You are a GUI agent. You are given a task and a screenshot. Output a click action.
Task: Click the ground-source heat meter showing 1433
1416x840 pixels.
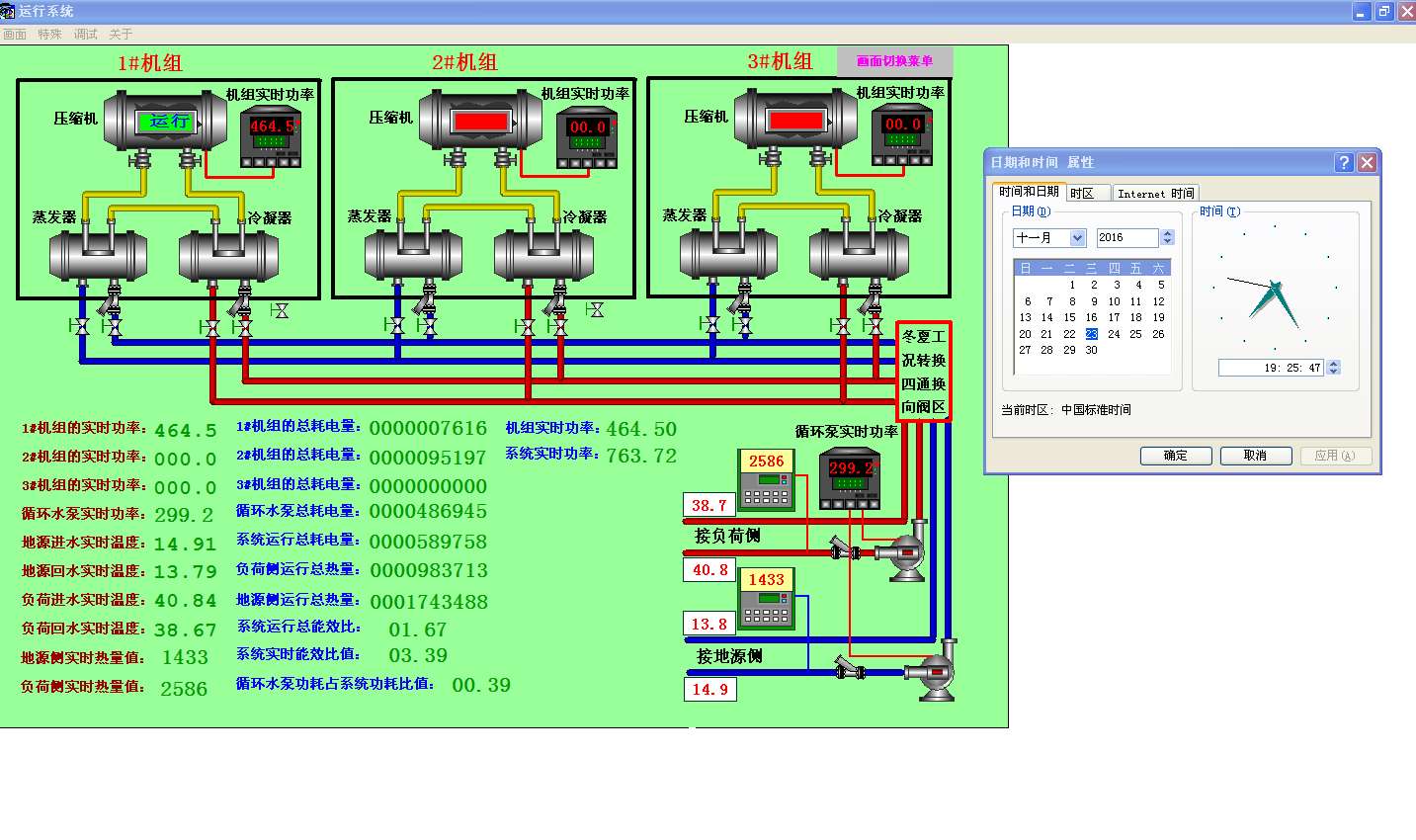pyautogui.click(x=767, y=598)
